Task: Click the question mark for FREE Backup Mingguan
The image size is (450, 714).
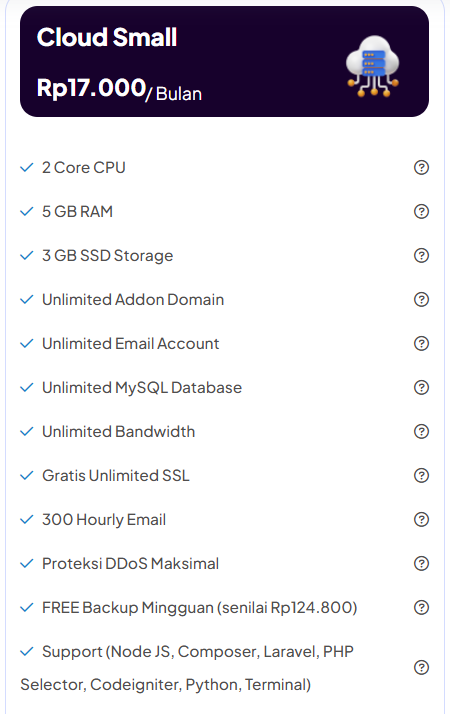Action: (421, 607)
